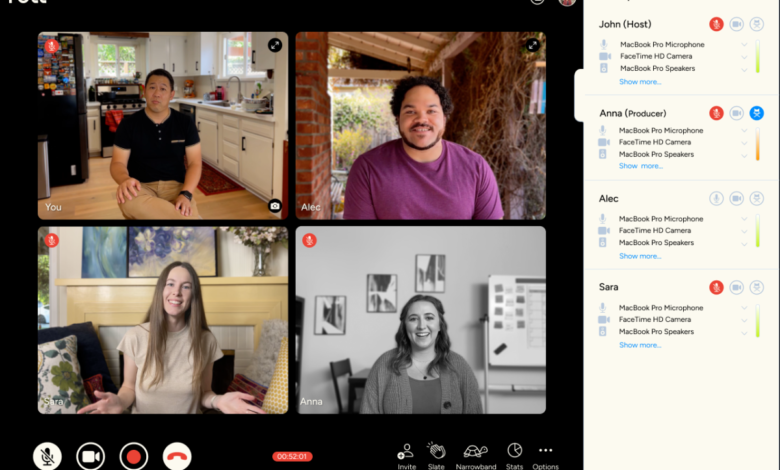Click Sara's speaker device icon

[602, 331]
